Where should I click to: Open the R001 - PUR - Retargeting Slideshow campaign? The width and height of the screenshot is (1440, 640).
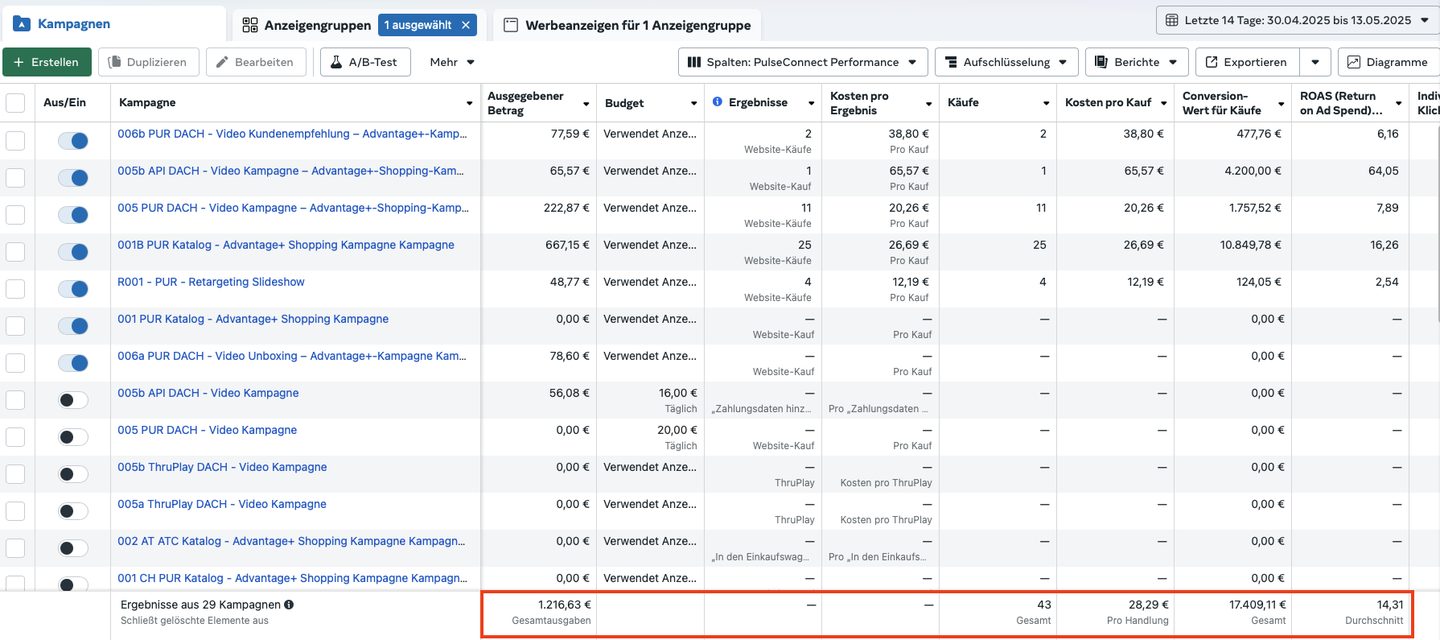tap(211, 281)
